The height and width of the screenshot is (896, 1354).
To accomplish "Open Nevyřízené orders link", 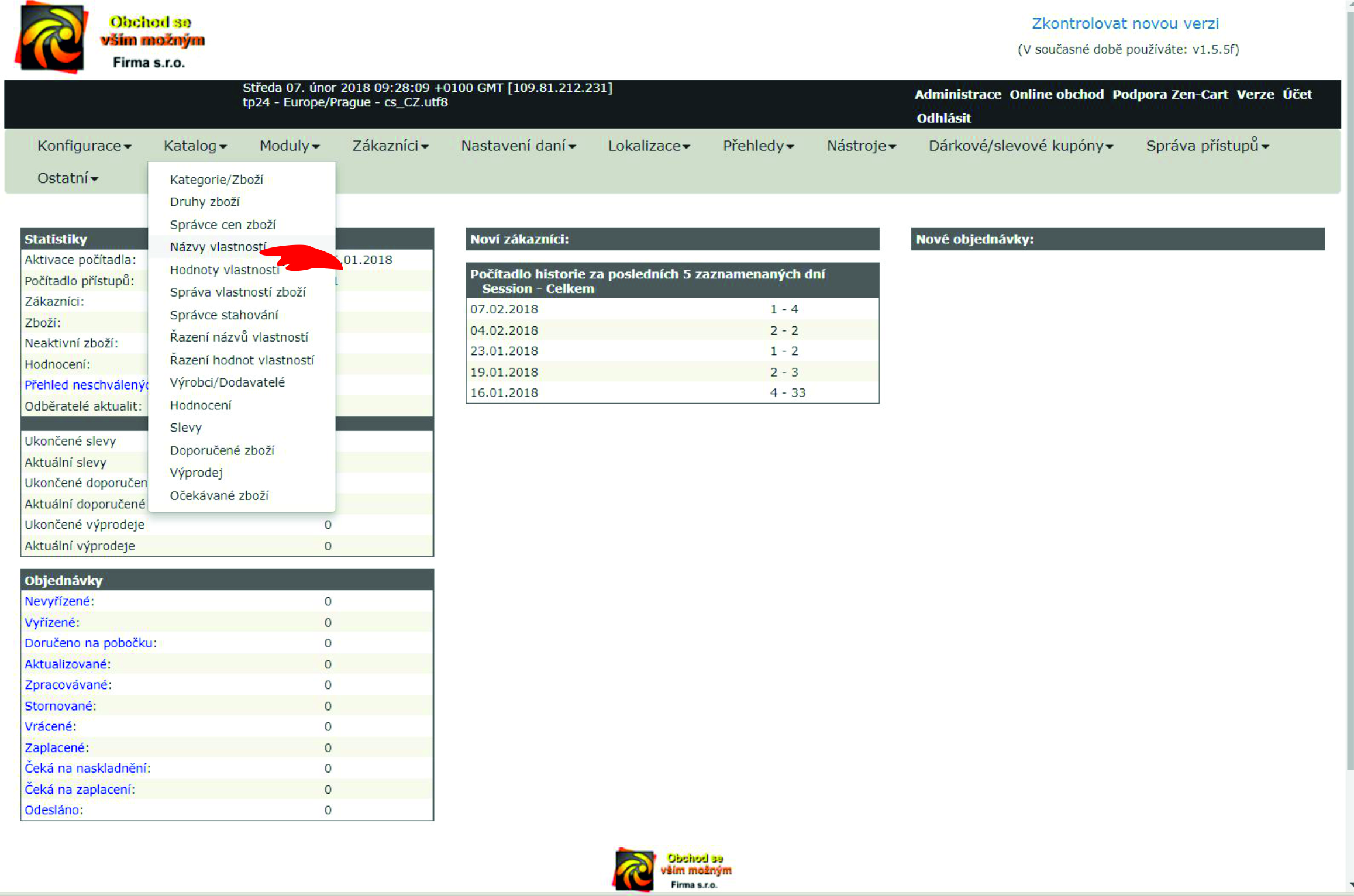I will (x=59, y=601).
